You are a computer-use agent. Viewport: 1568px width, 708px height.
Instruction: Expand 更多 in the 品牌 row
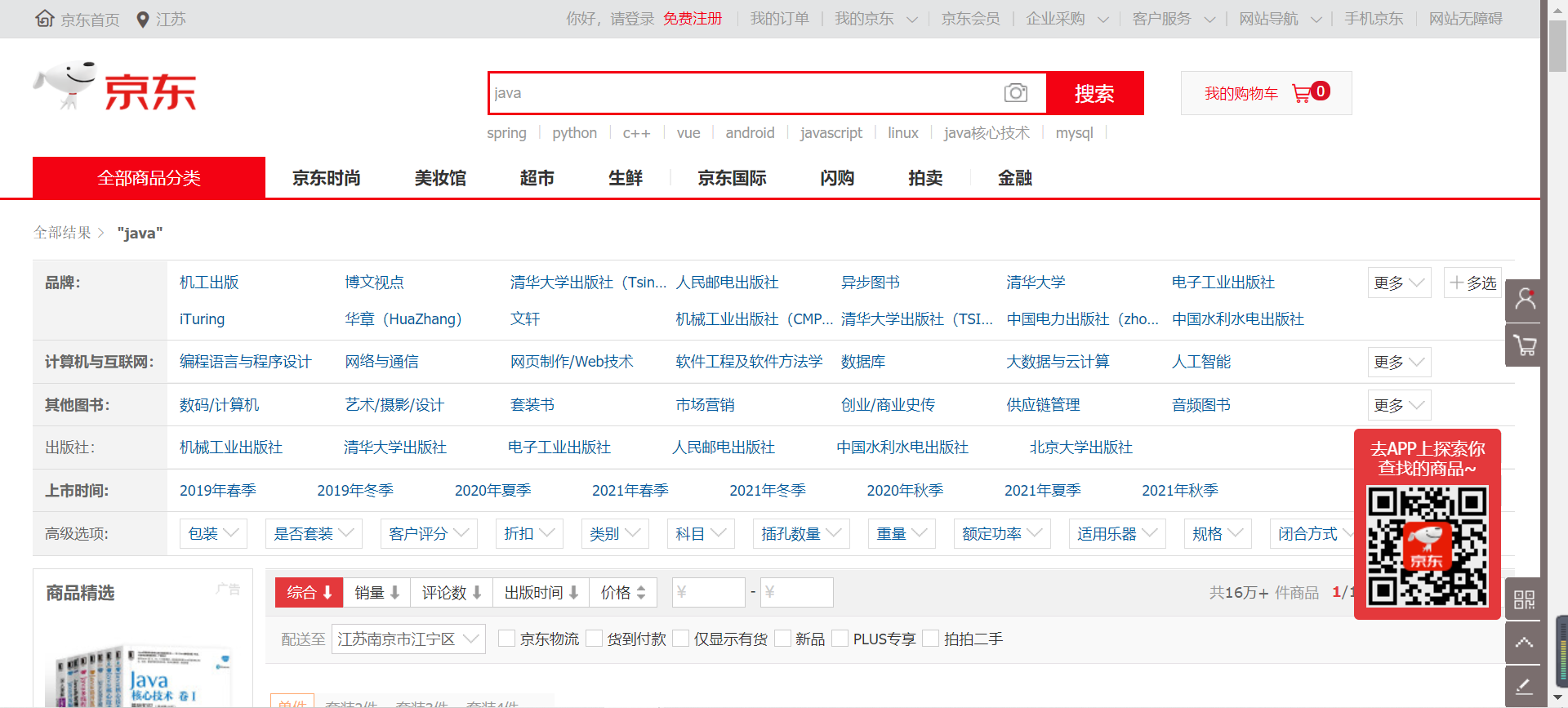point(1399,283)
